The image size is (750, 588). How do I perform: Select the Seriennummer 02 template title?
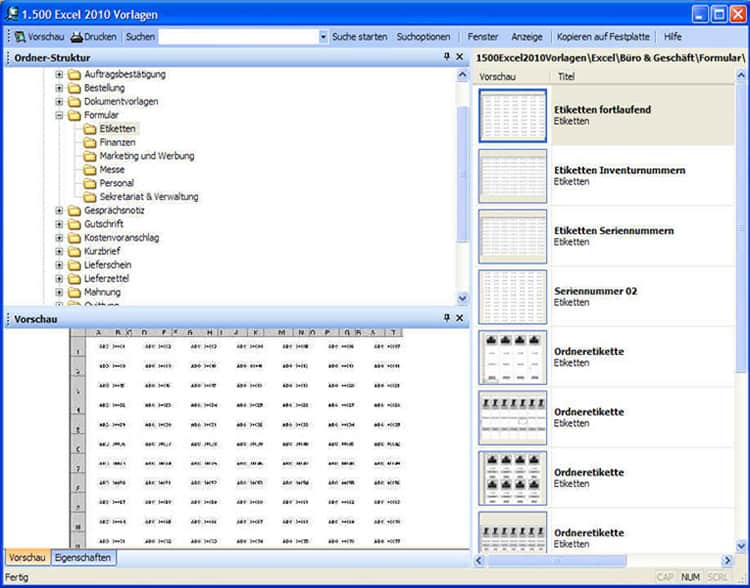click(596, 291)
